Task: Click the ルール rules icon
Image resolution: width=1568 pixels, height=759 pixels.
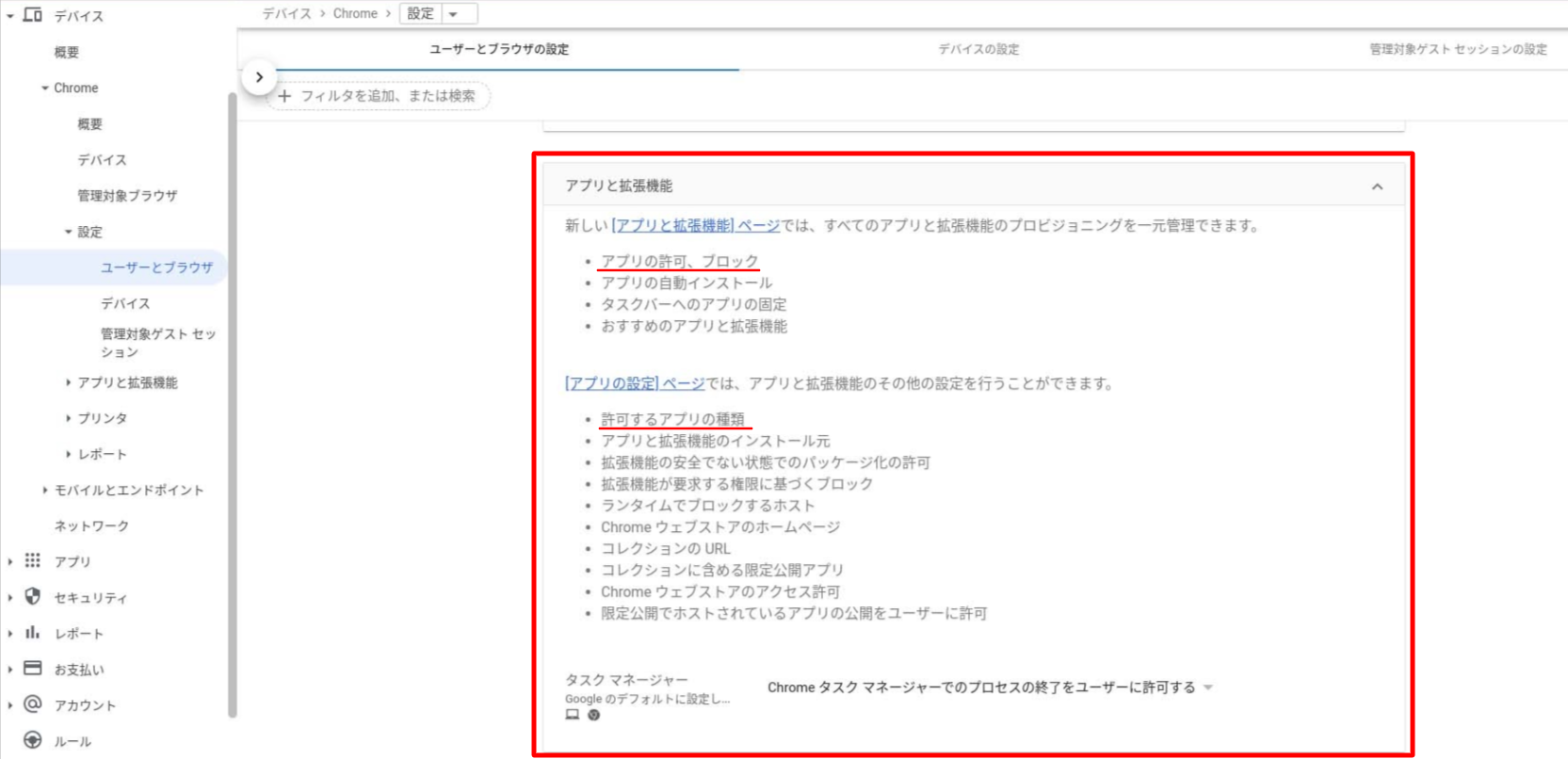Action: (x=32, y=740)
